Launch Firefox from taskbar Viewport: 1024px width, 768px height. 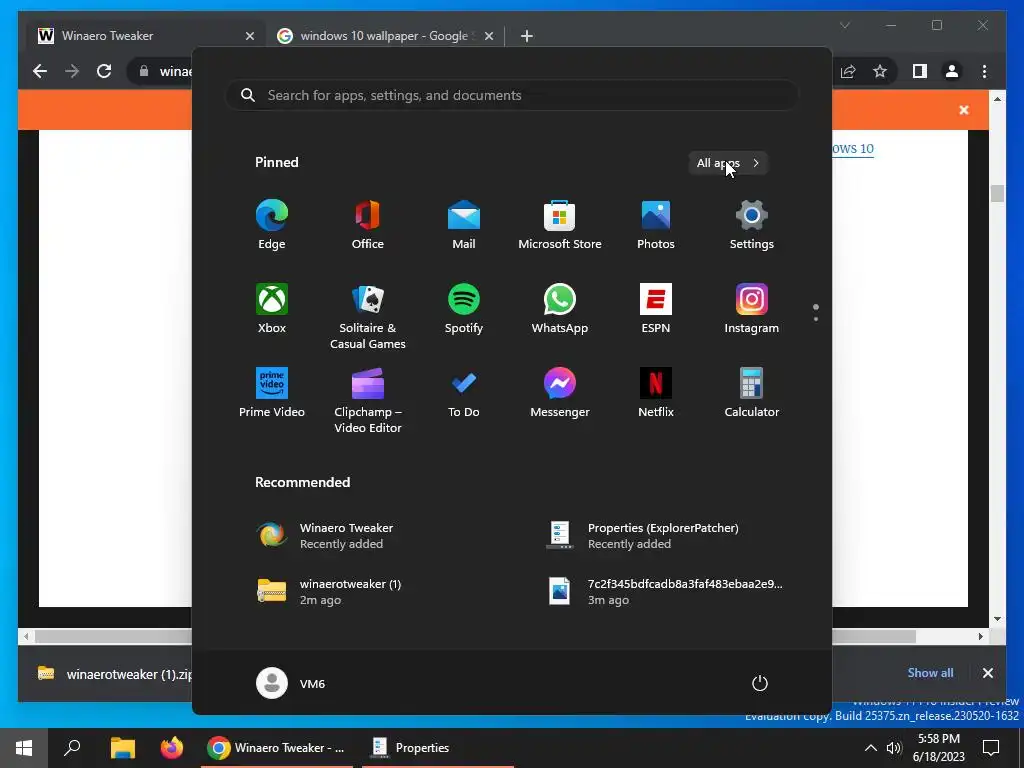172,748
